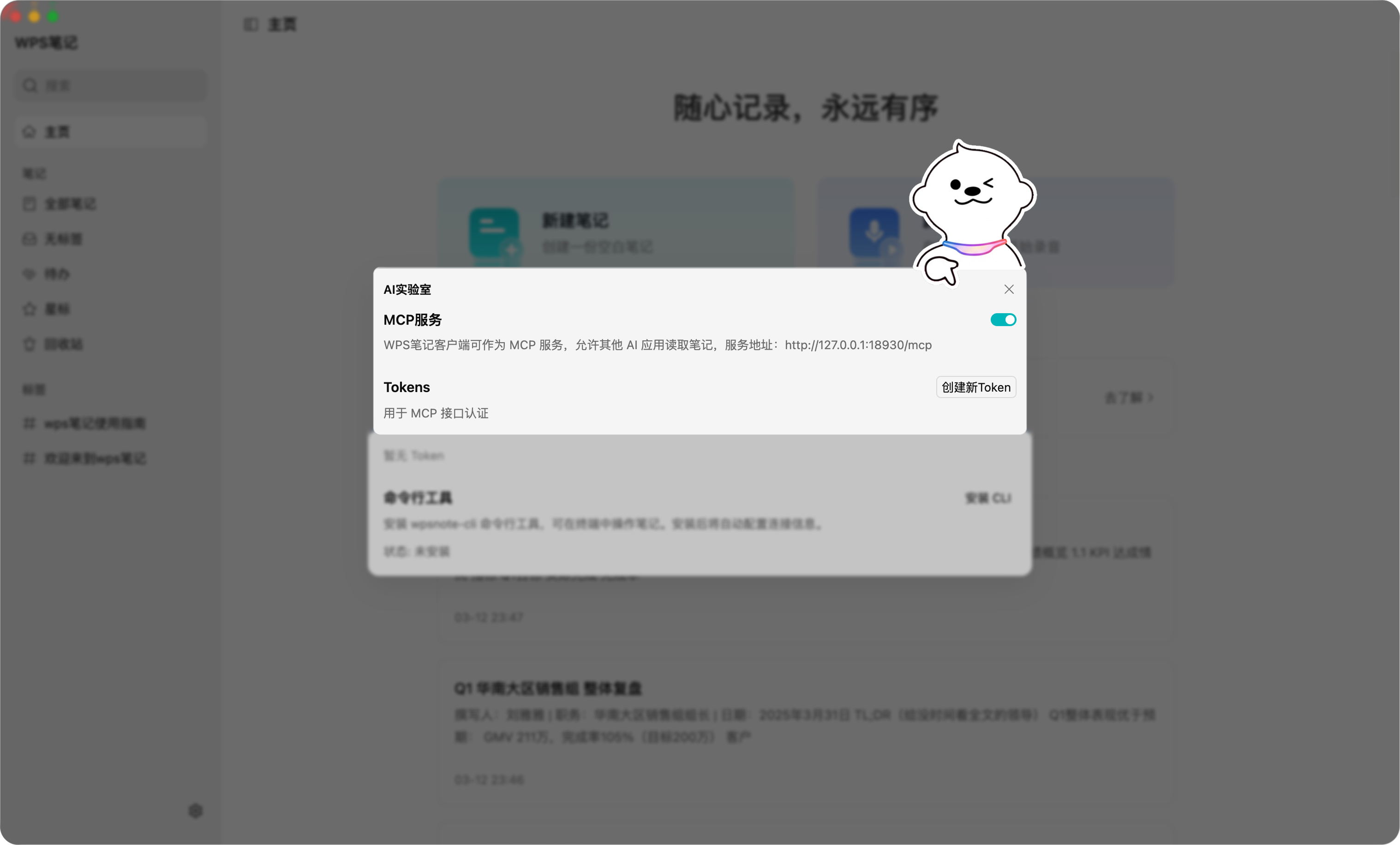Open the 回收站 trash section
Viewport: 1400px width, 845px height.
(x=62, y=344)
